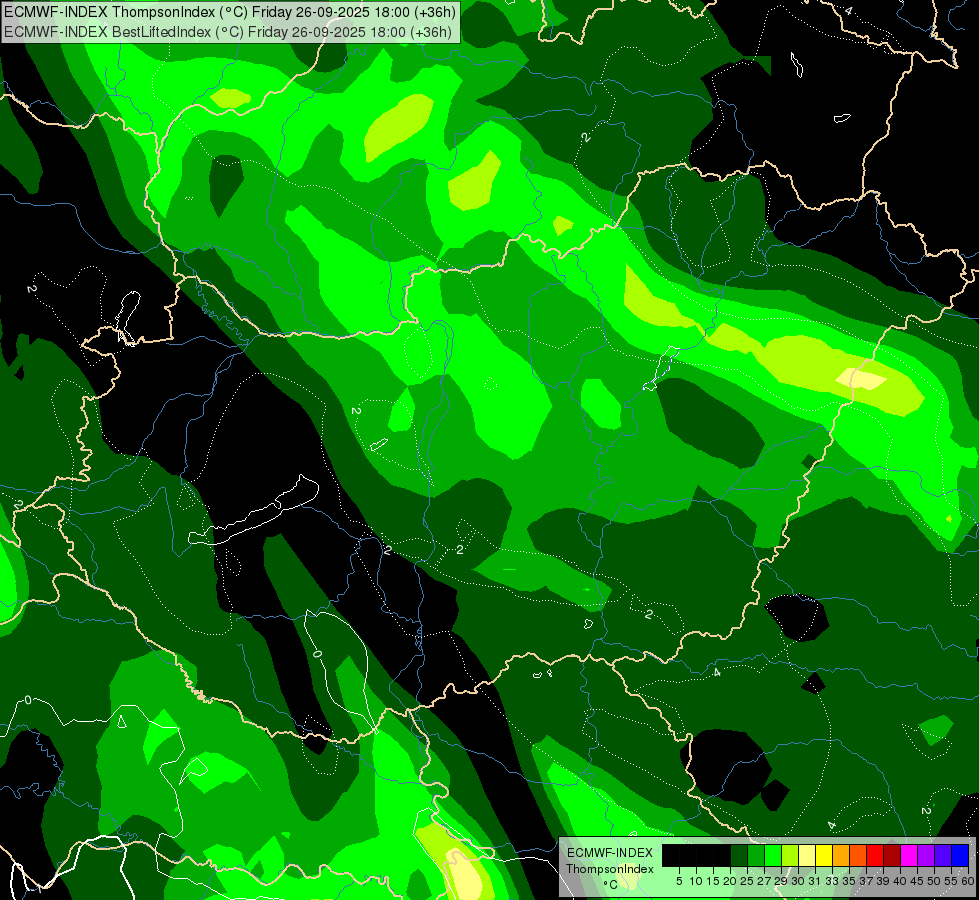Click the legend's ThompsonIndex label
Image resolution: width=979 pixels, height=900 pixels.
point(610,869)
